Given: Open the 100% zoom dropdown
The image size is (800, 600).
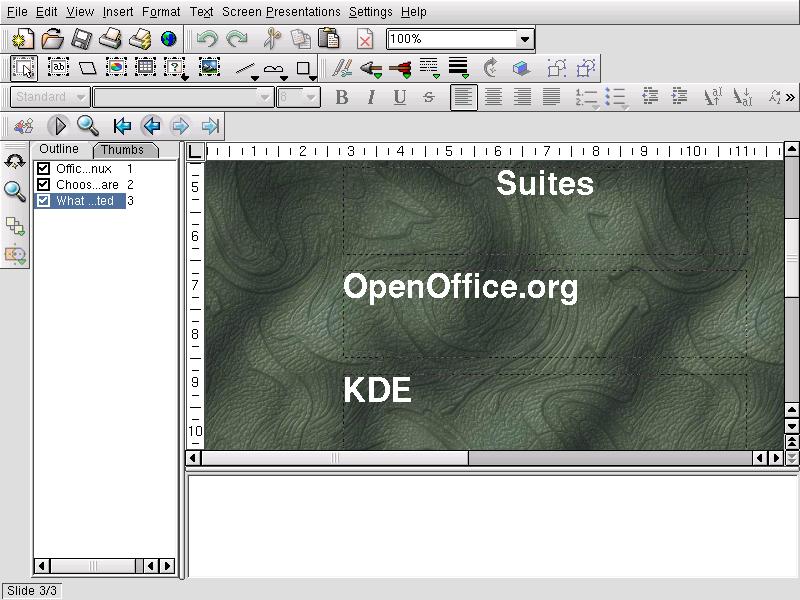Looking at the screenshot, I should click(525, 39).
